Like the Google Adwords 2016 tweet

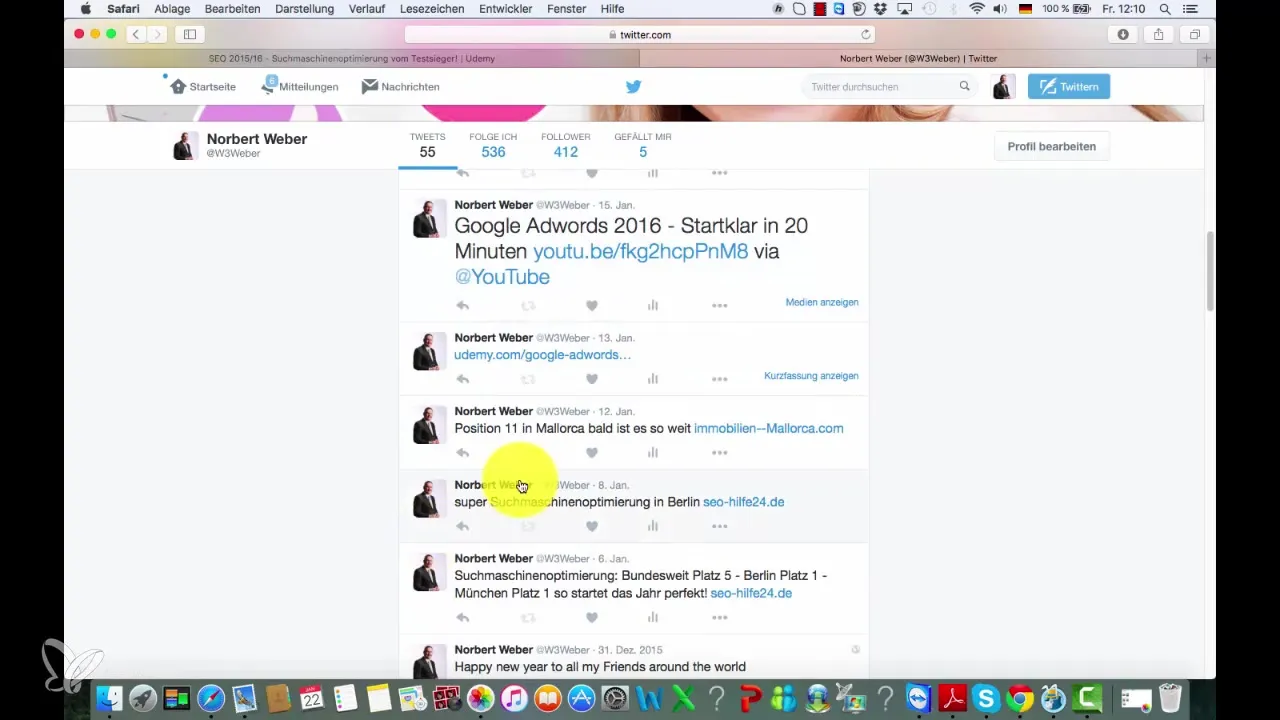[x=592, y=306]
